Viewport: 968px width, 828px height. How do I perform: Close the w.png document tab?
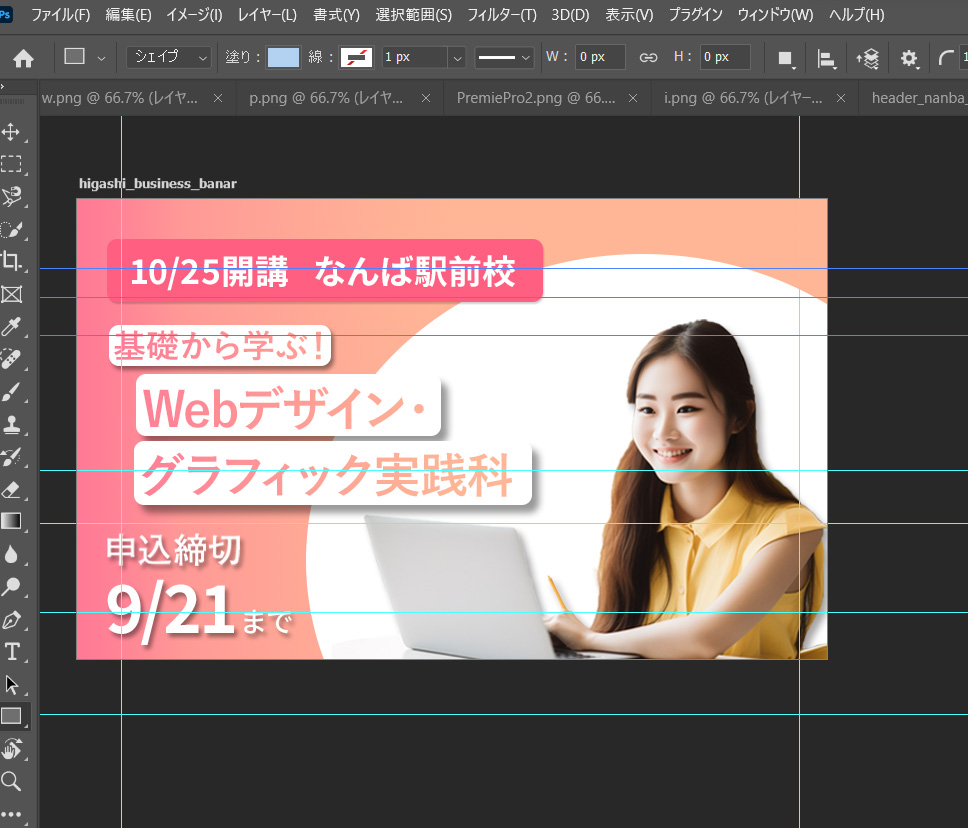[218, 98]
